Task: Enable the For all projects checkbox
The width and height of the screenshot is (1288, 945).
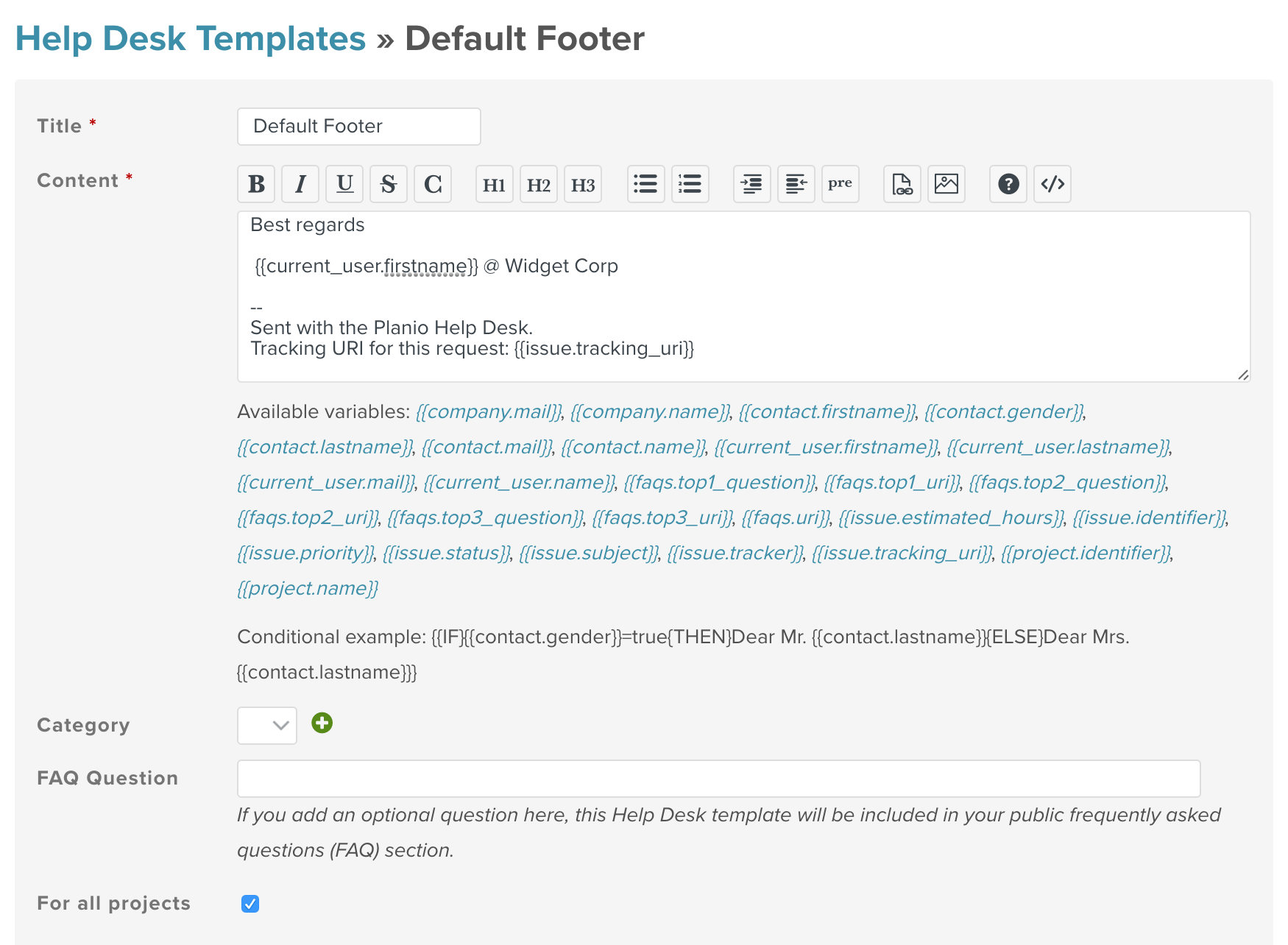Action: pos(250,904)
